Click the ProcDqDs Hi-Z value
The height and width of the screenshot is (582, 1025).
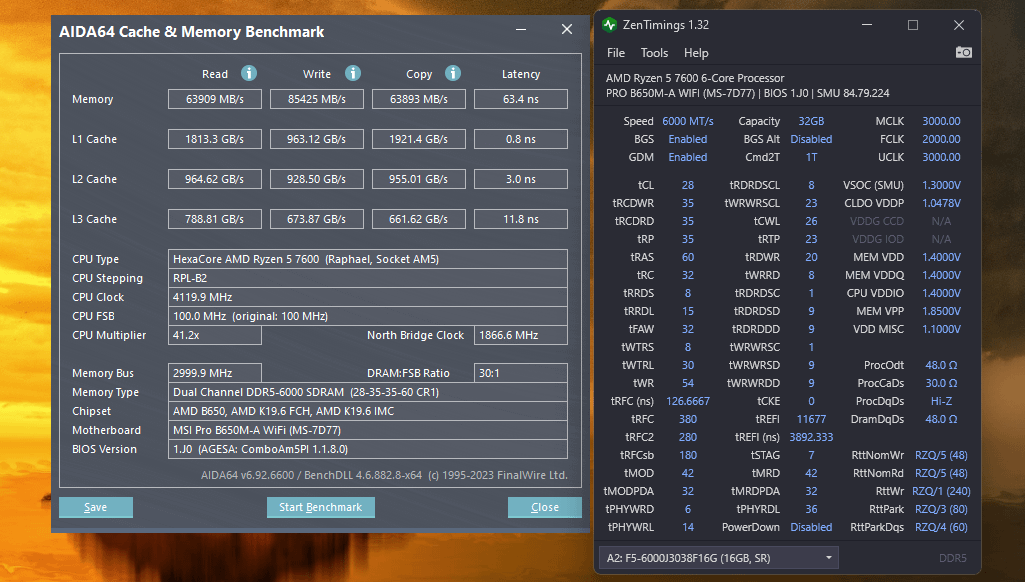point(941,401)
